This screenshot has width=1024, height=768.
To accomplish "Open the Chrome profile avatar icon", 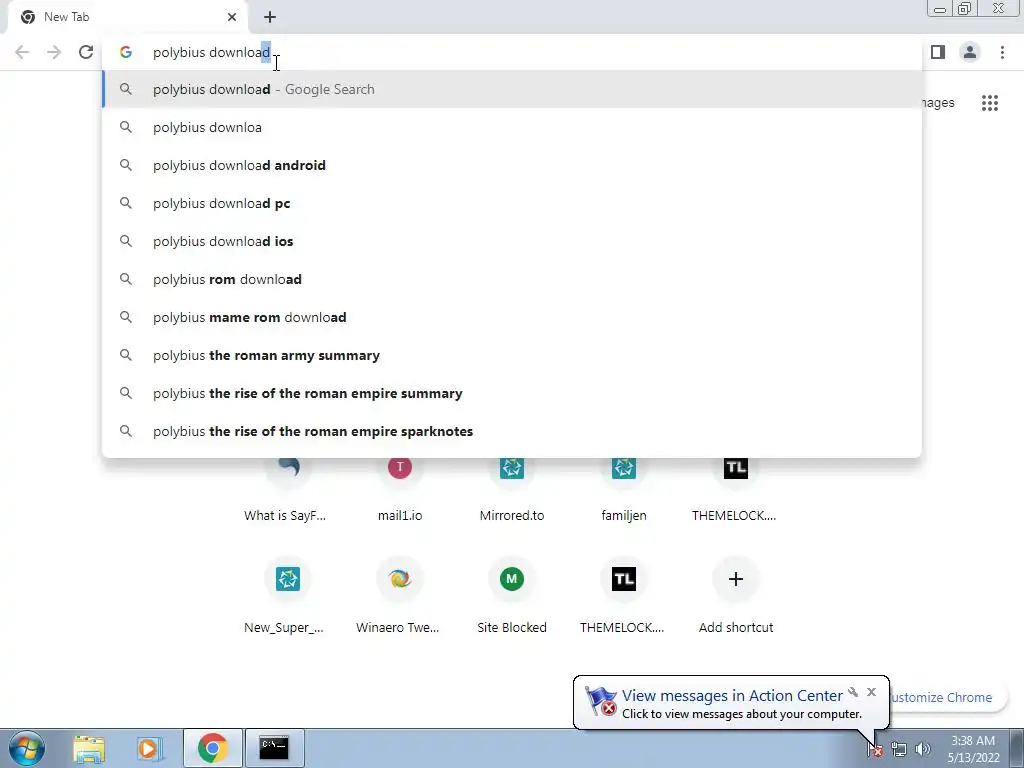I will (x=970, y=52).
